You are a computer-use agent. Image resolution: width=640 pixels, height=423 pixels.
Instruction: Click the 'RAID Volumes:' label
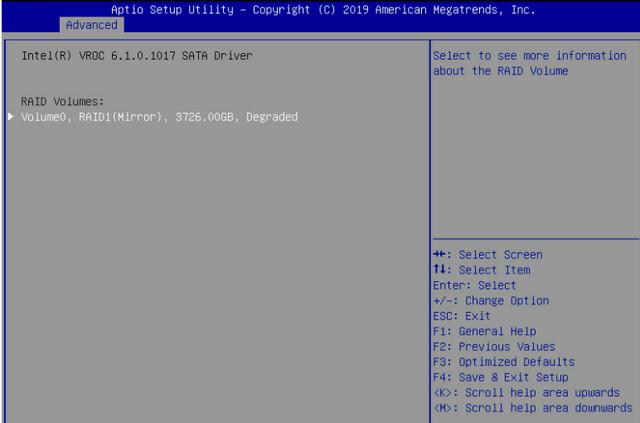point(62,102)
